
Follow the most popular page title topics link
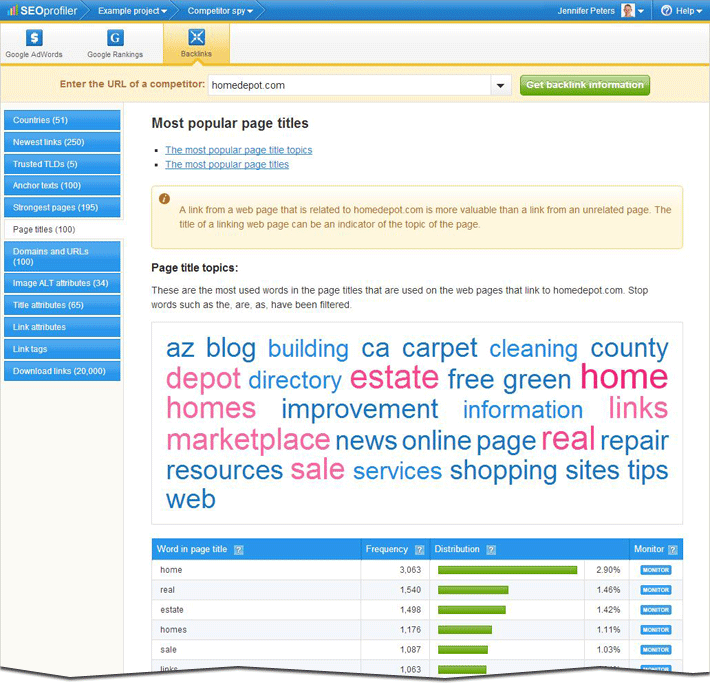coord(238,150)
